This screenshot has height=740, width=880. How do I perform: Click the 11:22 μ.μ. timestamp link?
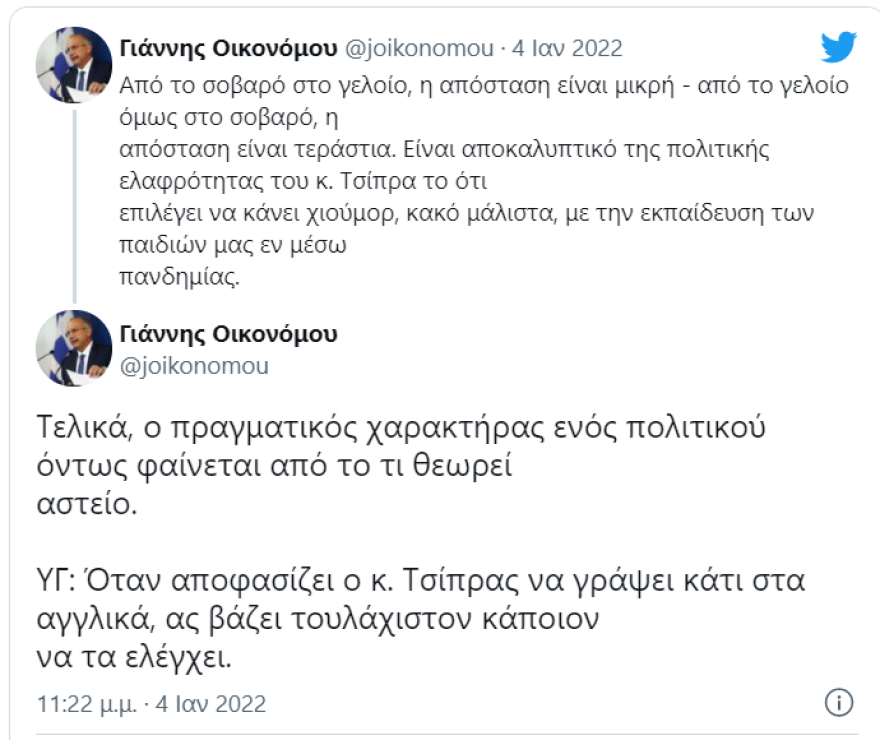(84, 704)
